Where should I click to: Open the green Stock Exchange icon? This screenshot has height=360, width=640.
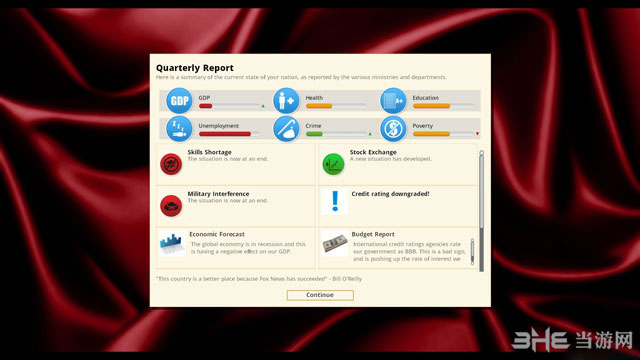pos(333,164)
